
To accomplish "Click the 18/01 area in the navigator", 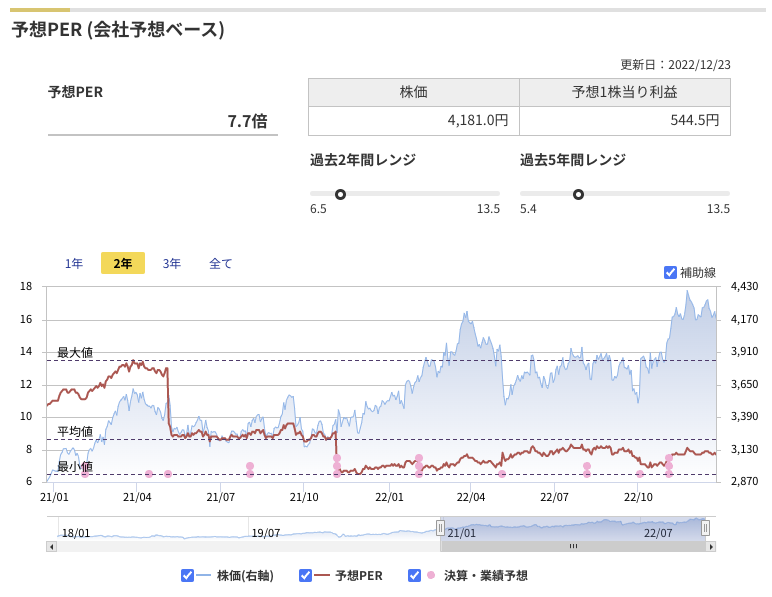I will click(x=76, y=533).
